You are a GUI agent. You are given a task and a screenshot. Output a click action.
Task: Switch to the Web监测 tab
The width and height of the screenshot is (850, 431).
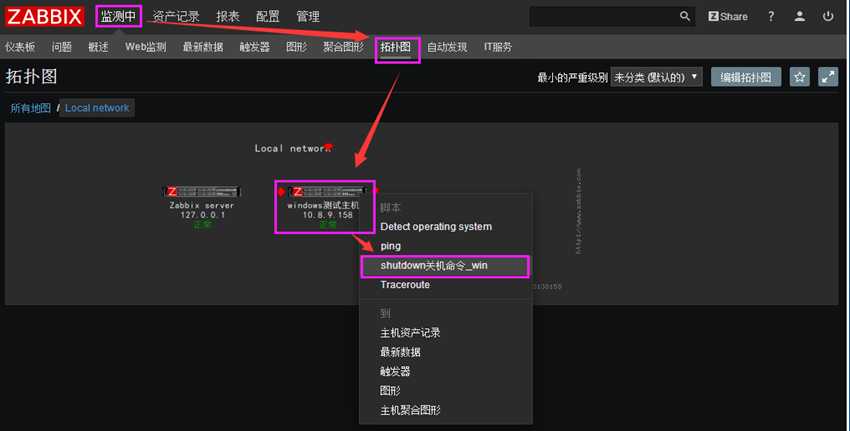coord(145,47)
